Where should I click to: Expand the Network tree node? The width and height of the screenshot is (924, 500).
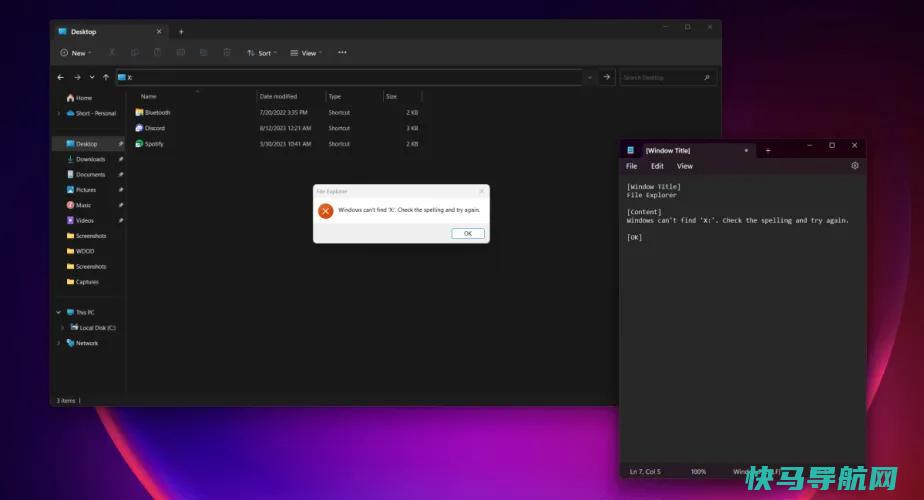coord(59,343)
